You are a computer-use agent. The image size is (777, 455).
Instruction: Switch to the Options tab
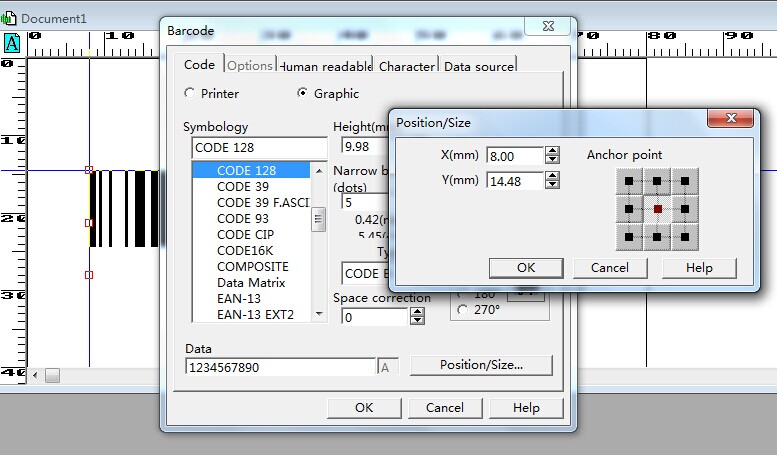(x=250, y=66)
